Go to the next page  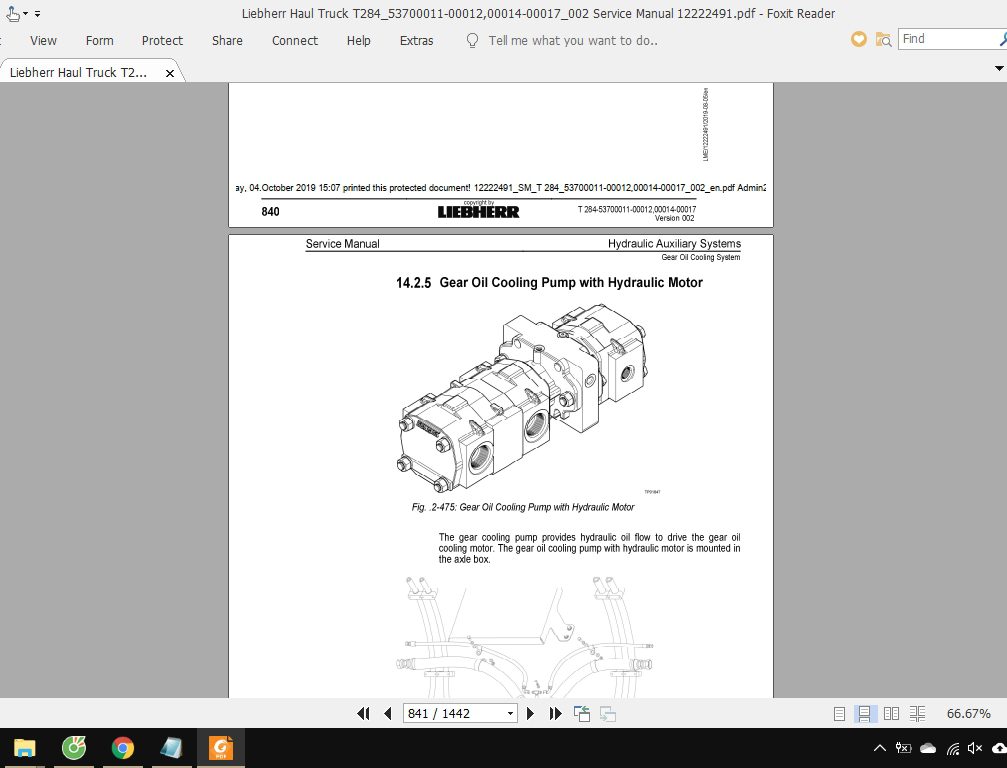pos(530,713)
